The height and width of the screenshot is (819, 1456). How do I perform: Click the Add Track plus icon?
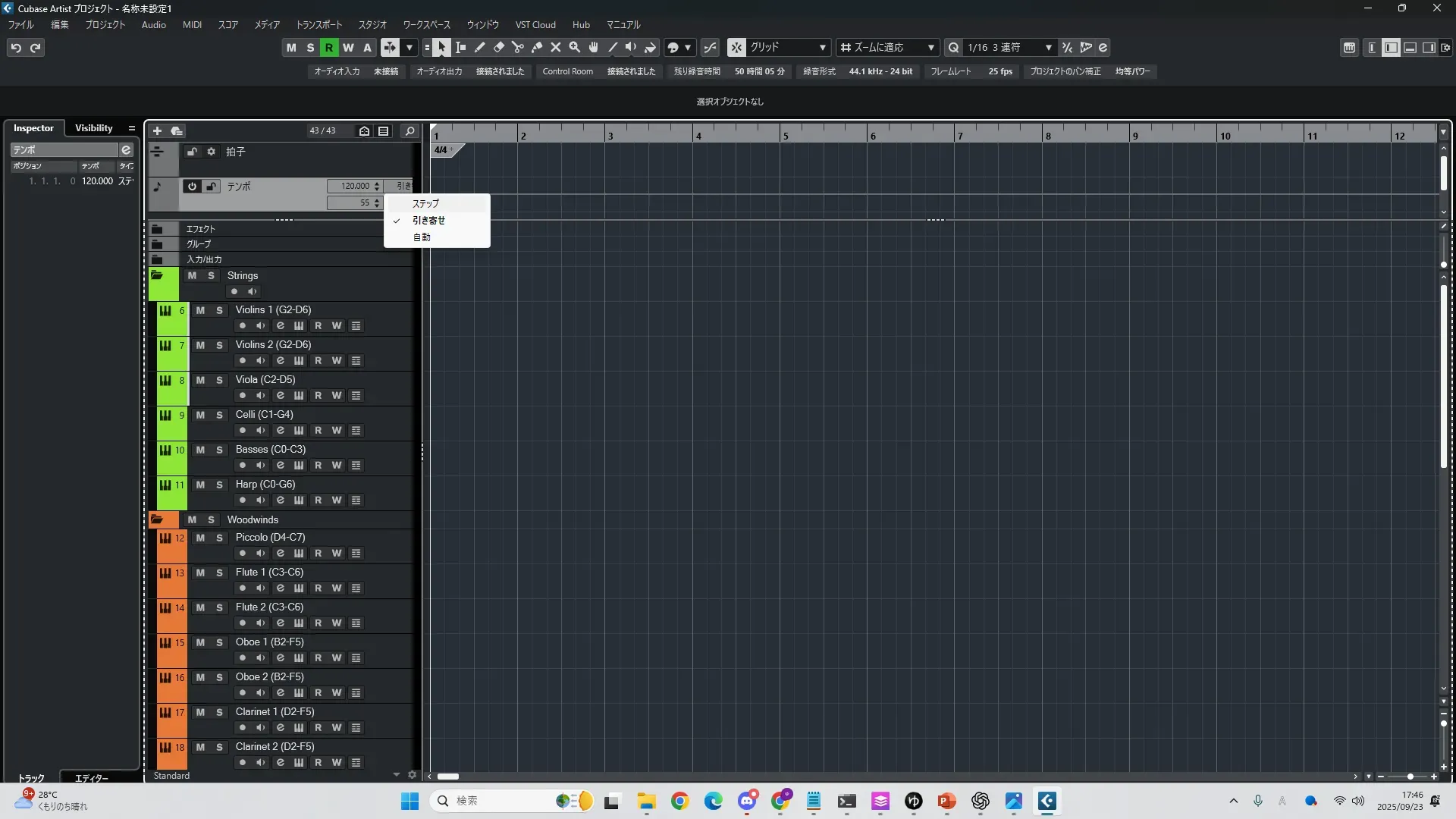pyautogui.click(x=157, y=131)
